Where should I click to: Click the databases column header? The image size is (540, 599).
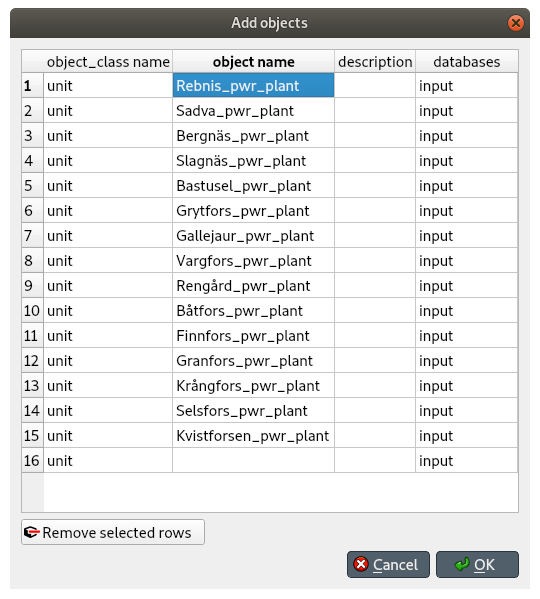click(x=467, y=62)
